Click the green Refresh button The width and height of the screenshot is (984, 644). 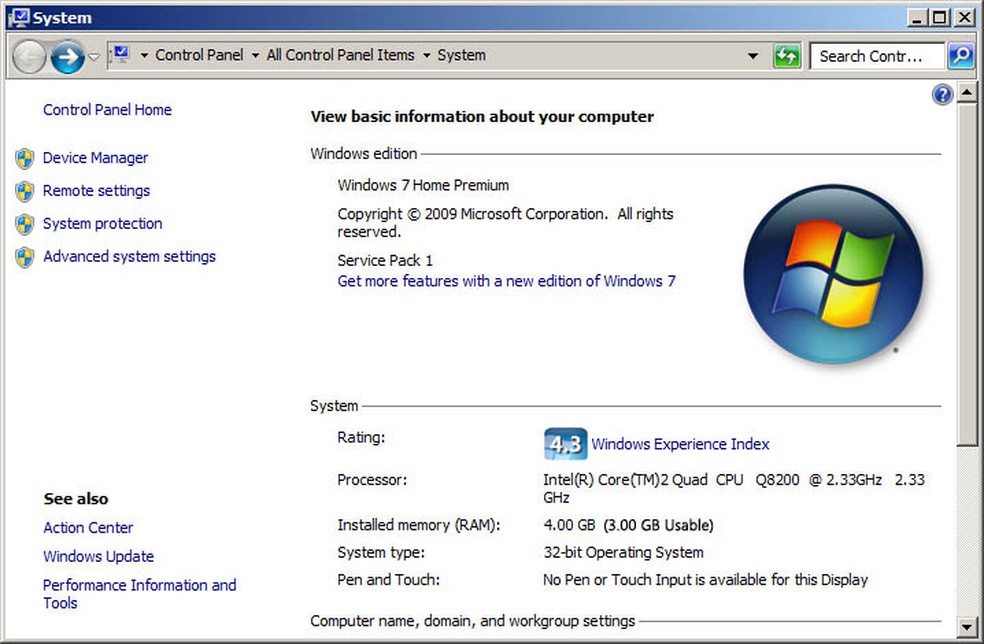(x=787, y=56)
